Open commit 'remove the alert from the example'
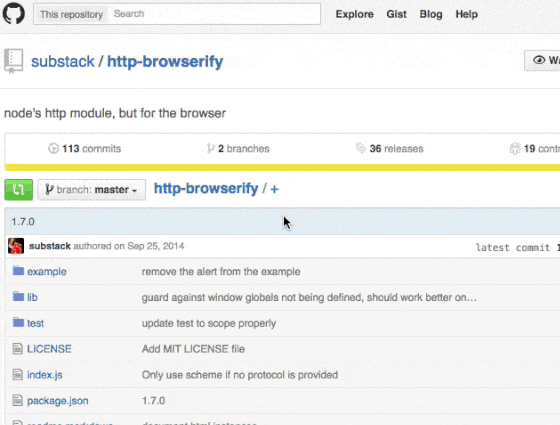 click(x=221, y=271)
